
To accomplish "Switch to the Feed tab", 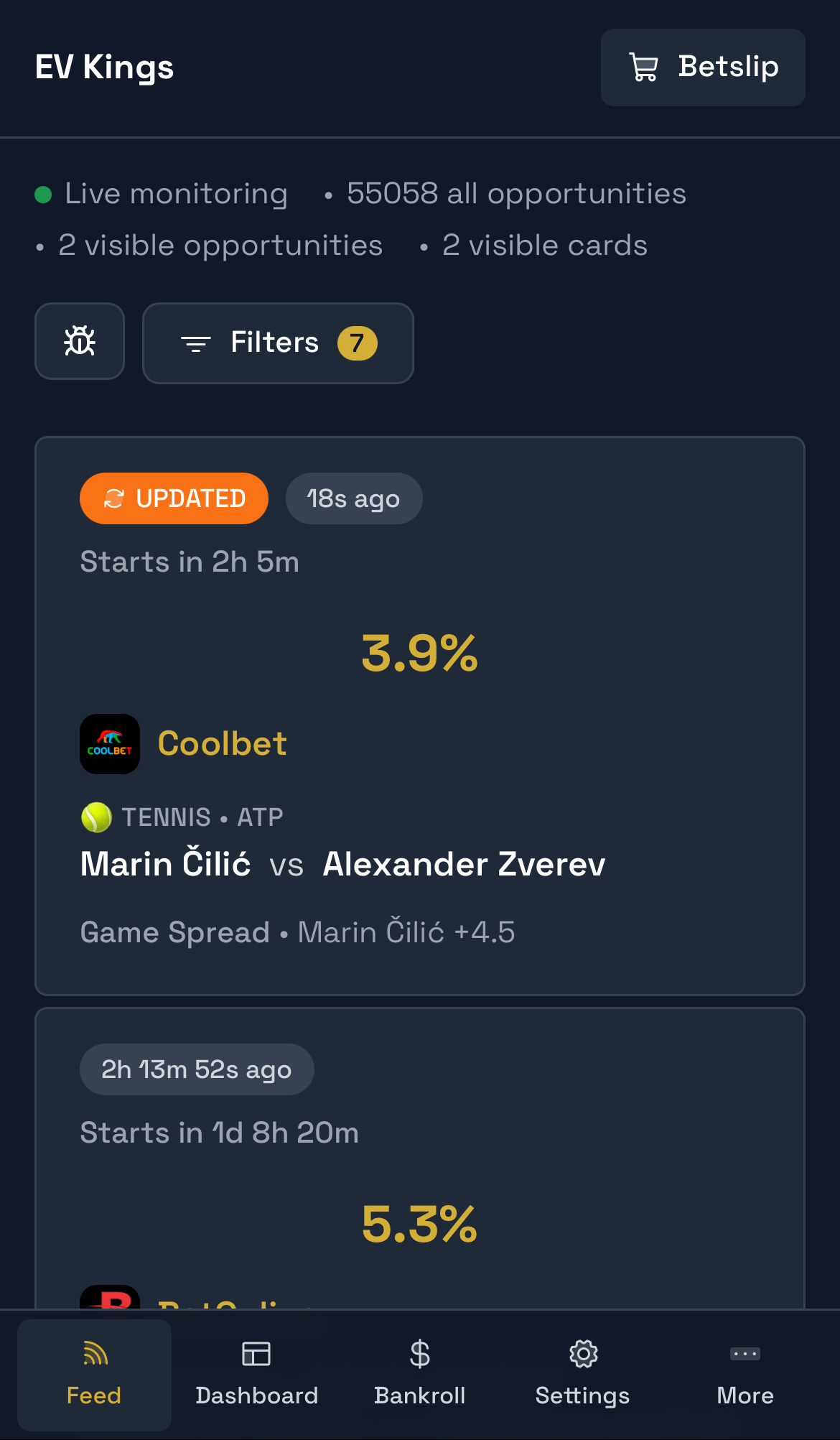I will pyautogui.click(x=94, y=1374).
